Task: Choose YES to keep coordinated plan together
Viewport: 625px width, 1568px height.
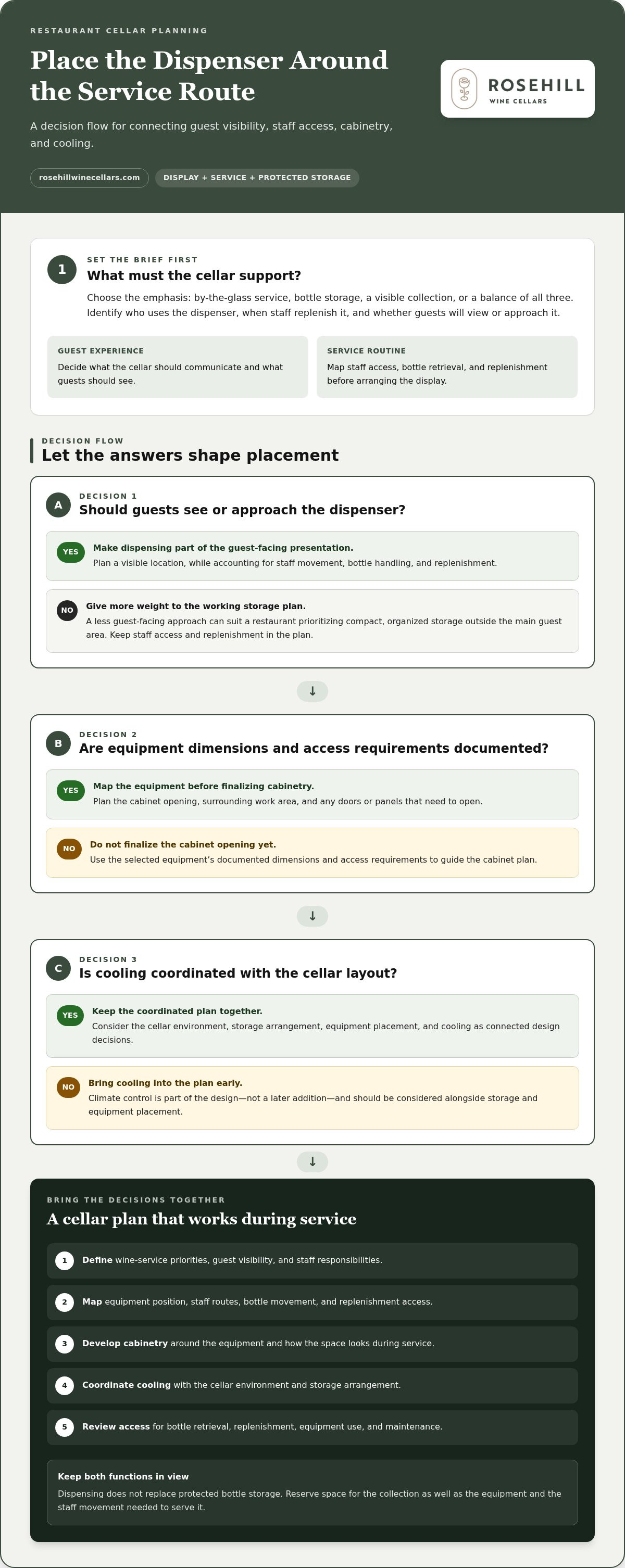Action: 70,1015
